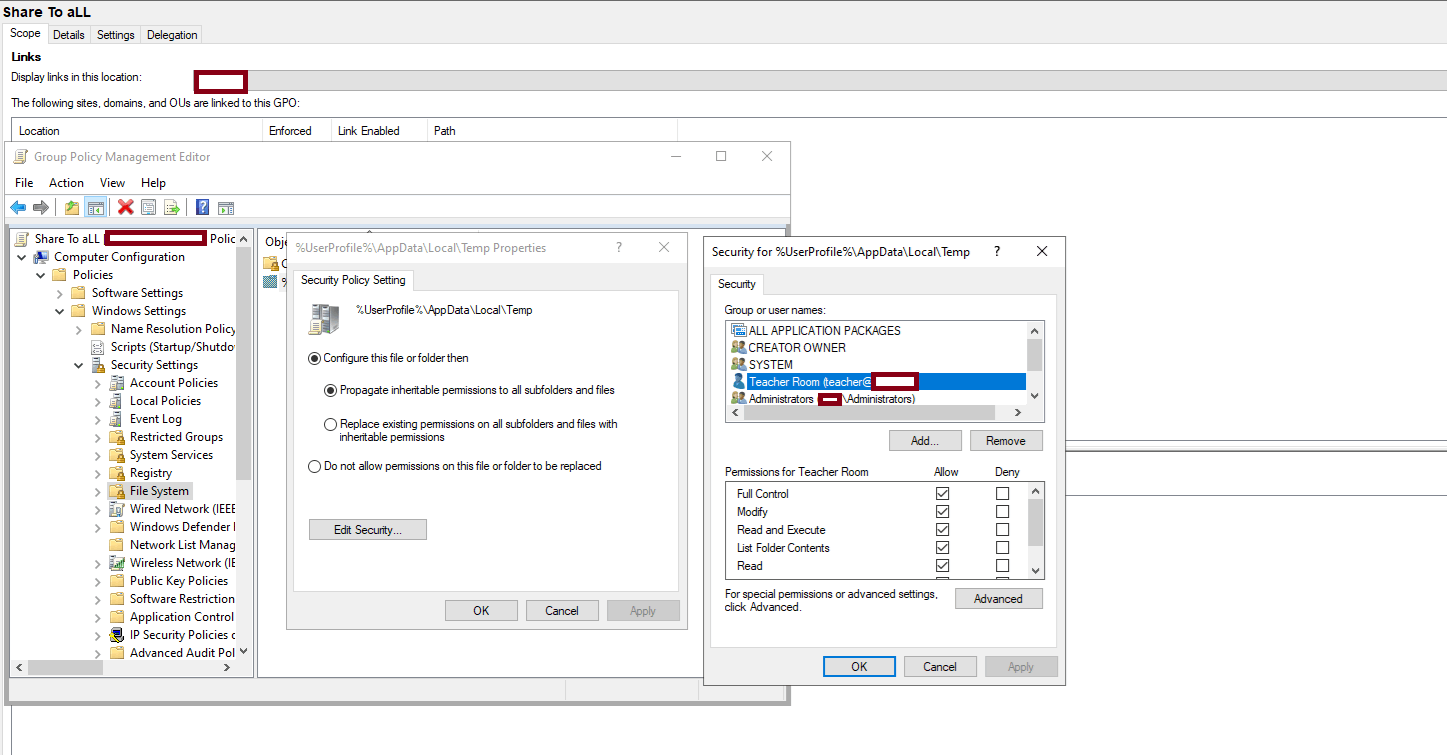Open Help via the question mark toolbar icon

pos(202,207)
